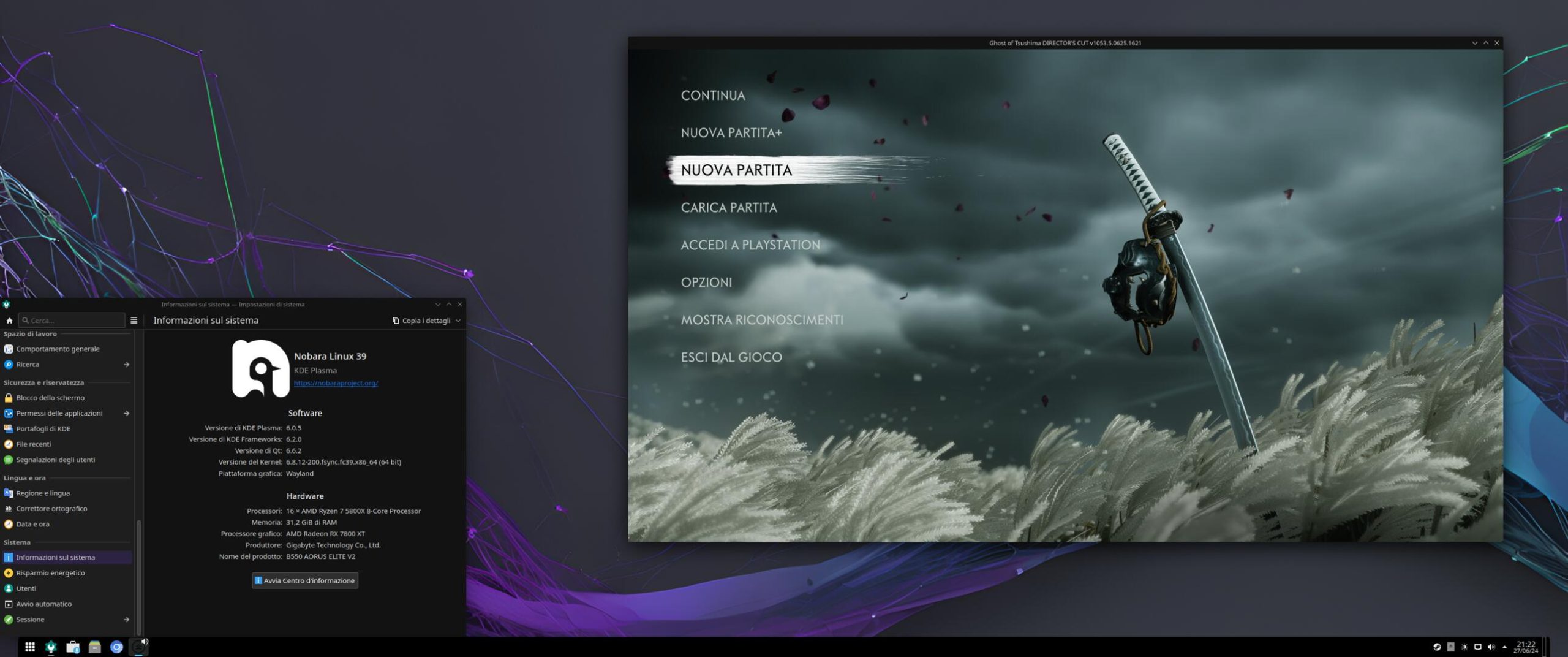The height and width of the screenshot is (657, 1568).
Task: Click the KDE Plasma version value 6.0.5
Action: (294, 428)
